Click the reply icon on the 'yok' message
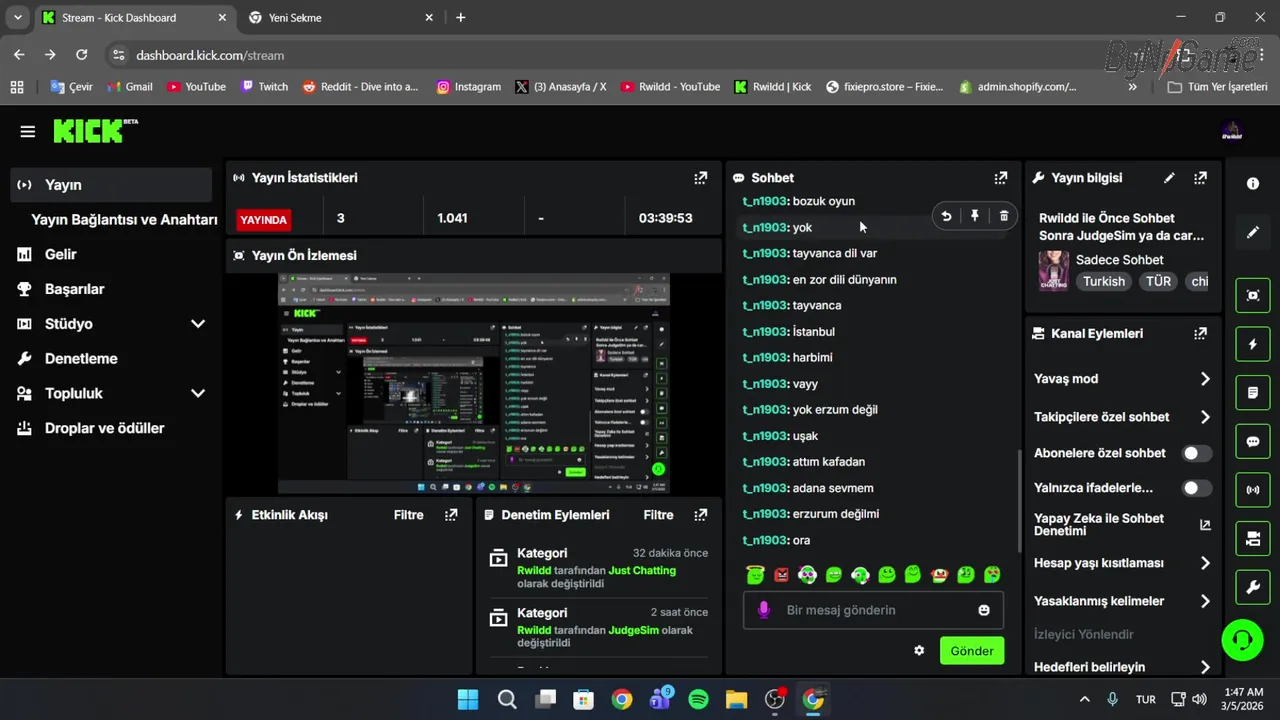The height and width of the screenshot is (720, 1280). click(x=946, y=216)
